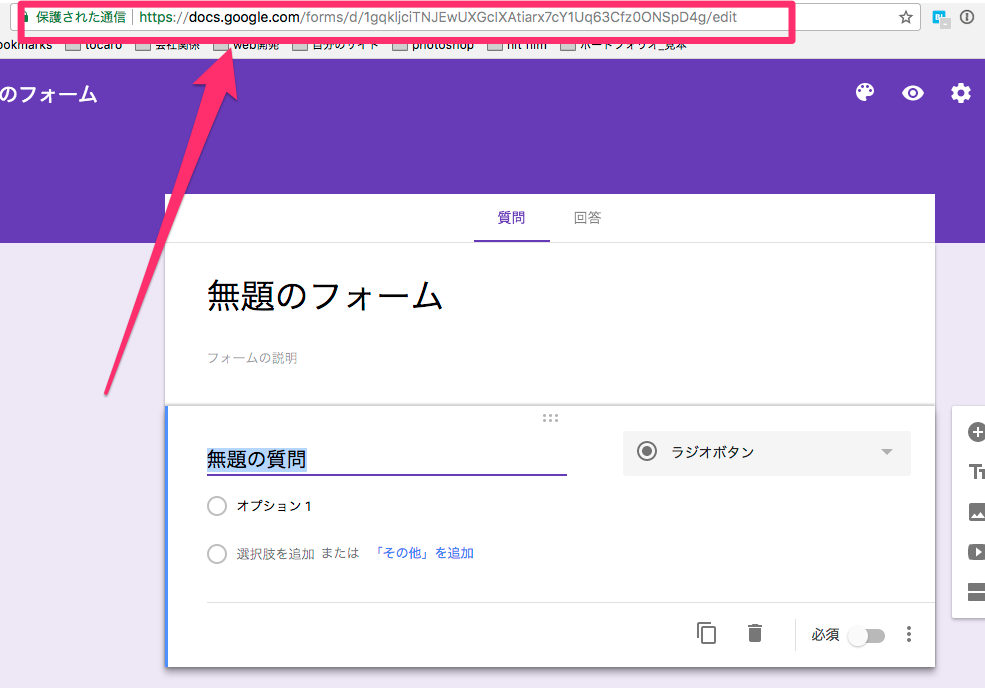This screenshot has width=985, height=688.
Task: Insert an image using the image icon
Action: 976,511
